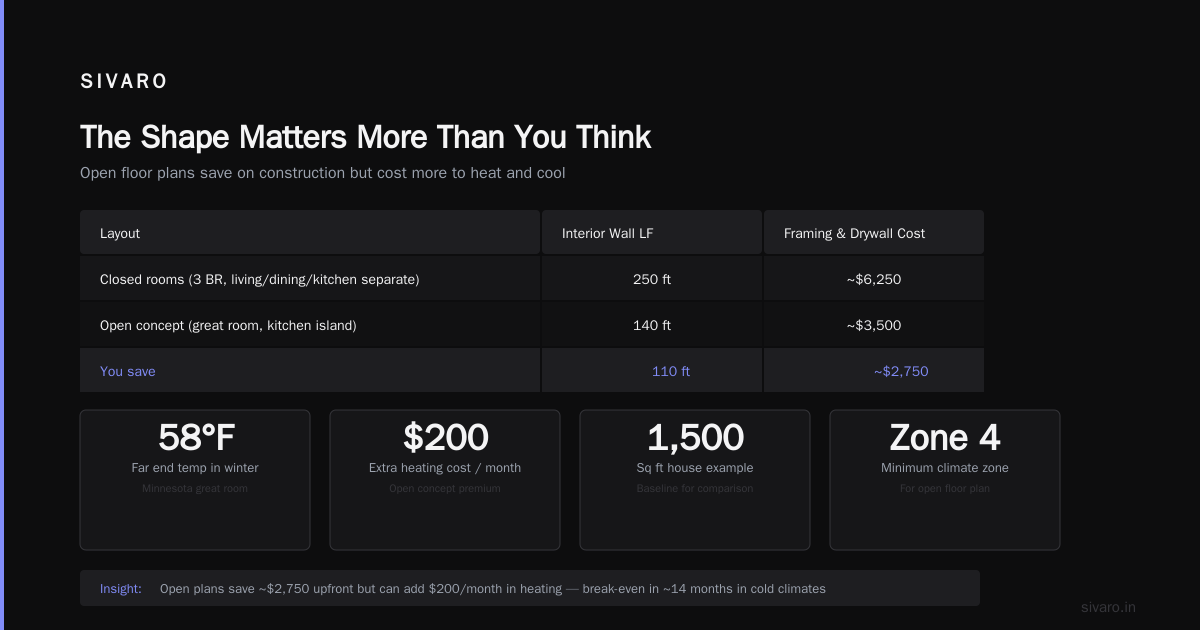Open the $200 extra heating cost card
The image size is (1200, 630).
(445, 480)
